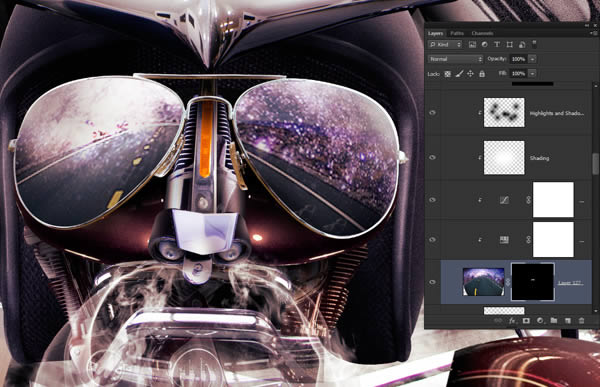600x387 pixels.
Task: Select the curves layer white mask thumbnail
Action: tap(553, 199)
